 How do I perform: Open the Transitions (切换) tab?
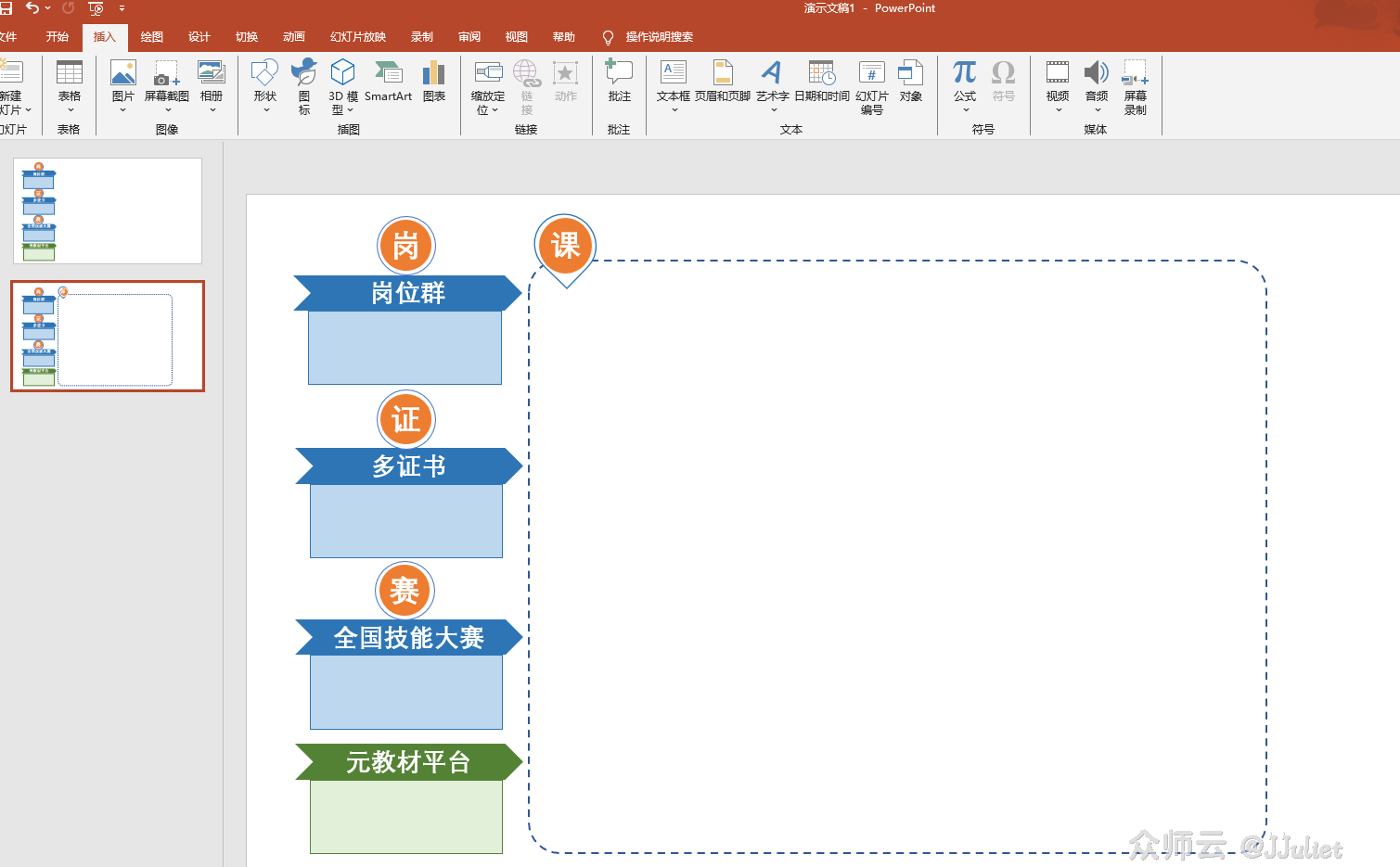click(247, 37)
